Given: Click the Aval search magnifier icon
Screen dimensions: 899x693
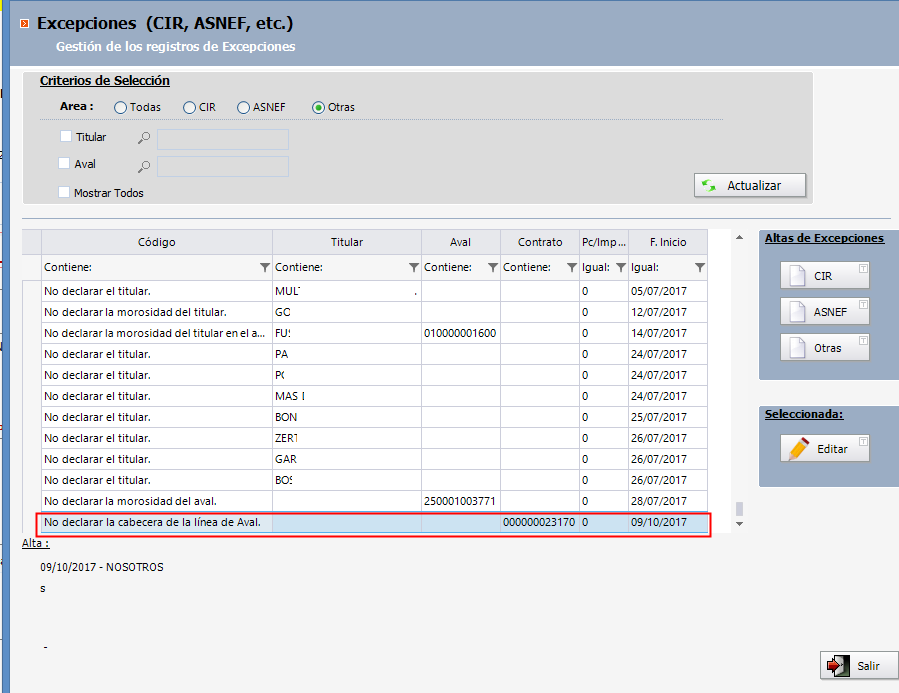Looking at the screenshot, I should click(x=144, y=167).
